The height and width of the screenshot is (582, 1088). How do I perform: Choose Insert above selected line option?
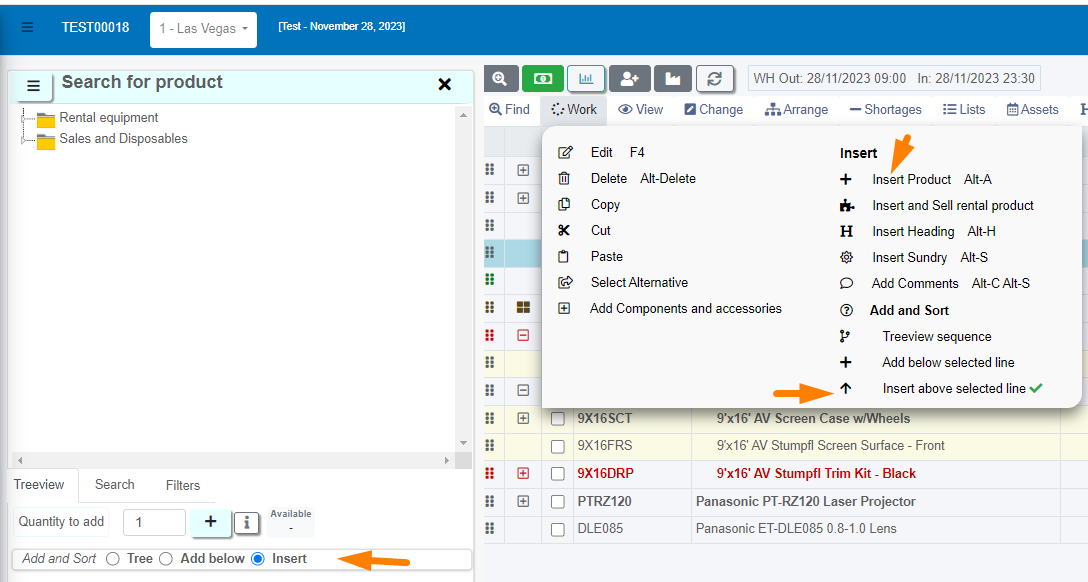point(940,389)
